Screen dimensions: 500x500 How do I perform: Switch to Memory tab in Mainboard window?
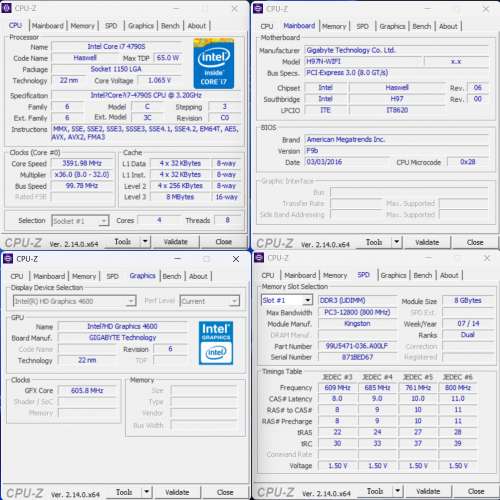point(334,26)
